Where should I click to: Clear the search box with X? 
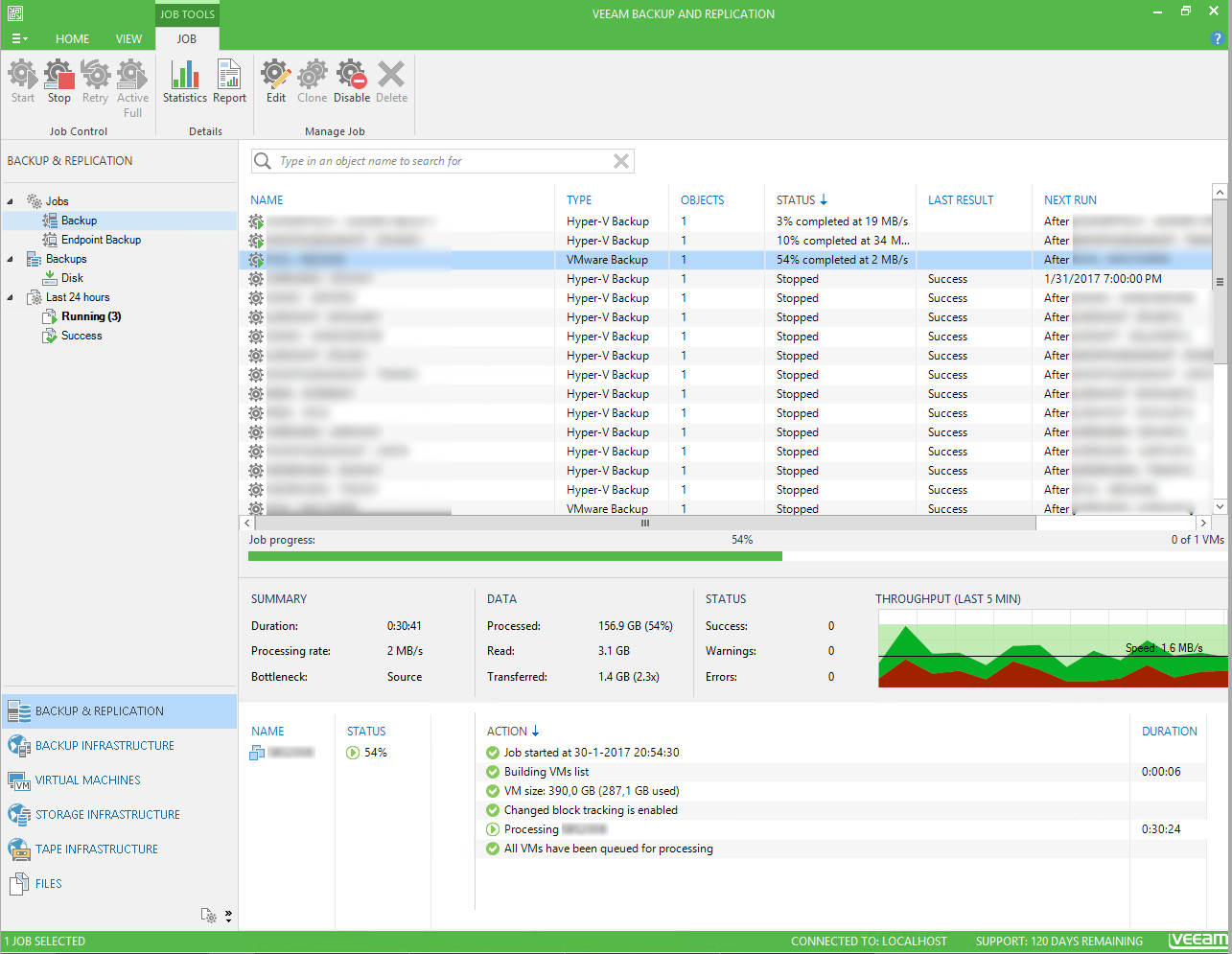click(621, 161)
